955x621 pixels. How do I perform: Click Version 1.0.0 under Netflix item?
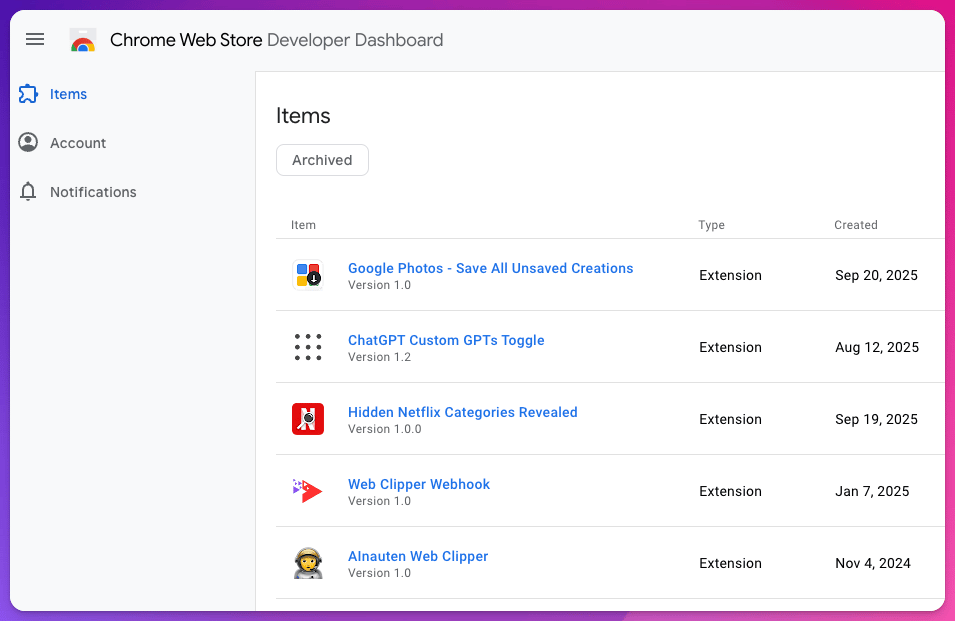384,429
